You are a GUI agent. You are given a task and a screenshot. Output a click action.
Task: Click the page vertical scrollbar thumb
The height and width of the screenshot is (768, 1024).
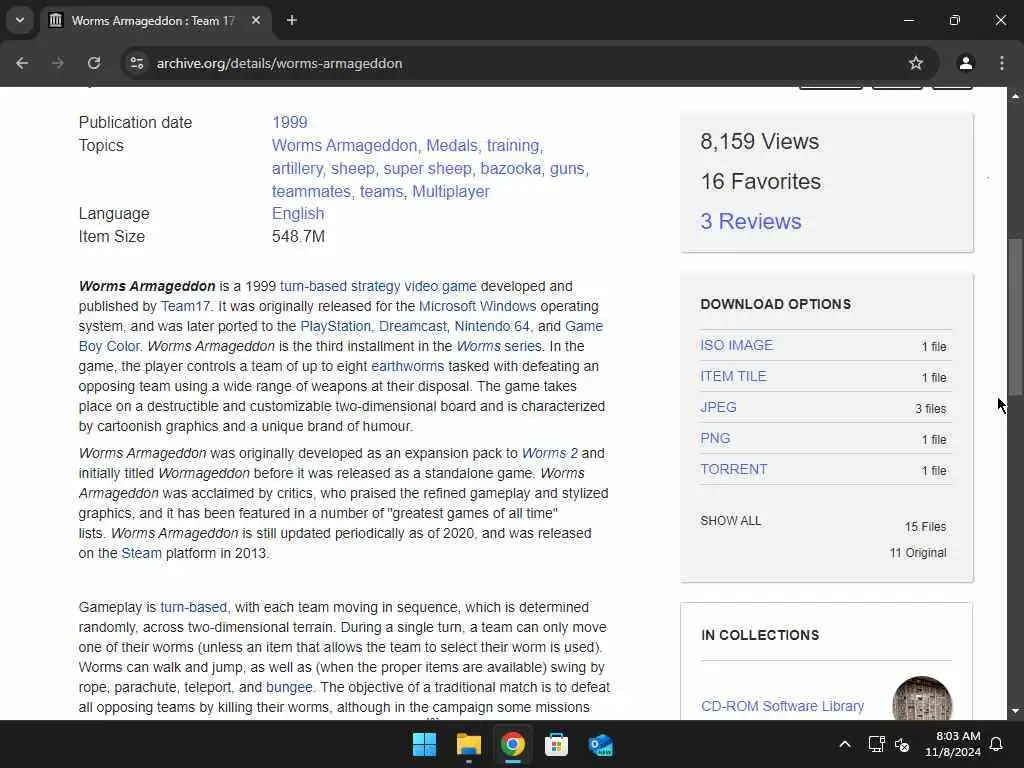pyautogui.click(x=1015, y=317)
